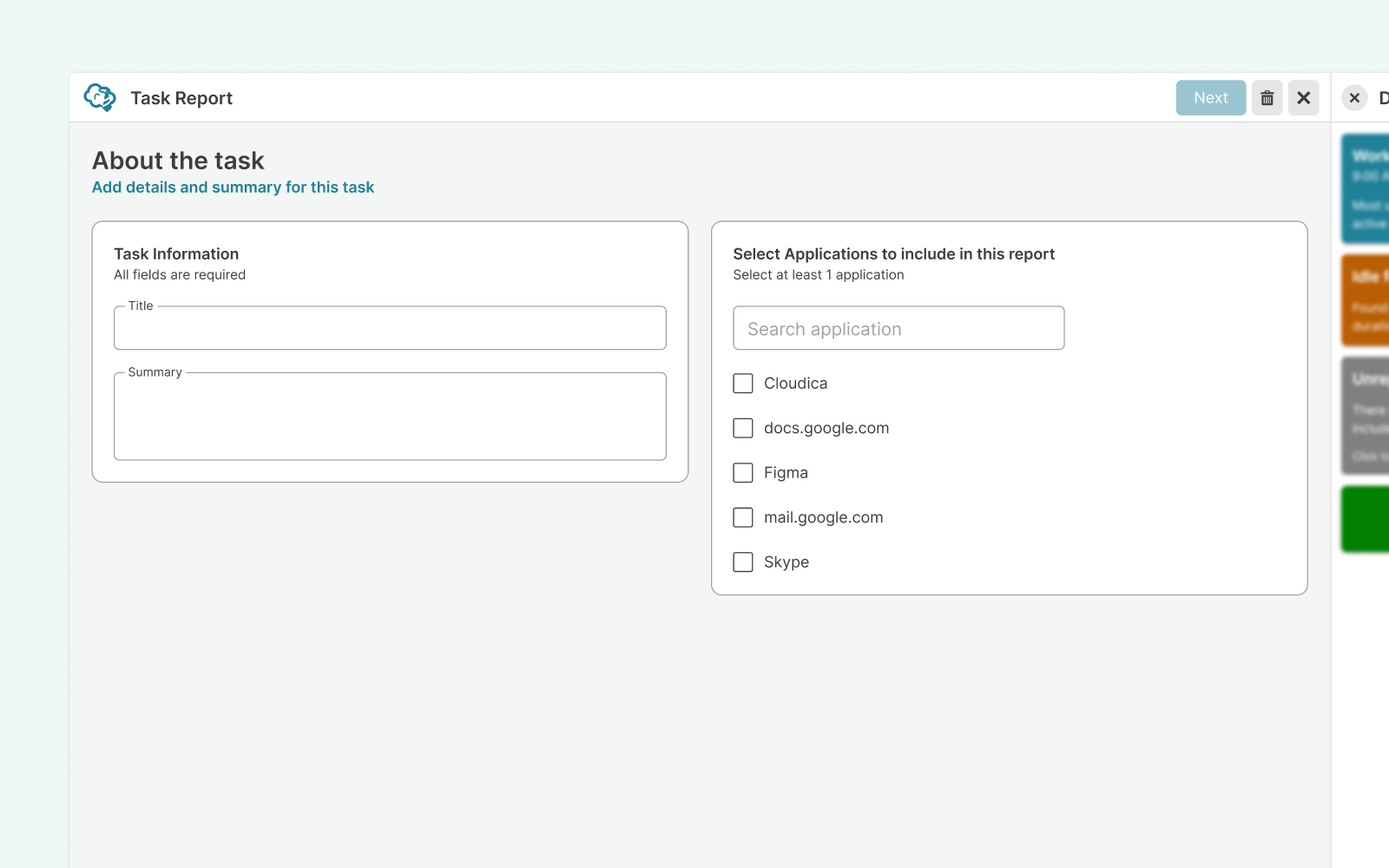This screenshot has height=868, width=1389.
Task: Open the gray card in side panel
Action: tap(1366, 416)
